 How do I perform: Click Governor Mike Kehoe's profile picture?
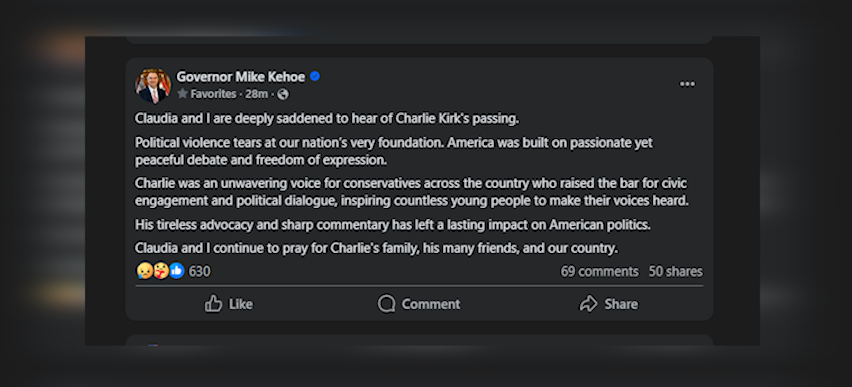(153, 86)
